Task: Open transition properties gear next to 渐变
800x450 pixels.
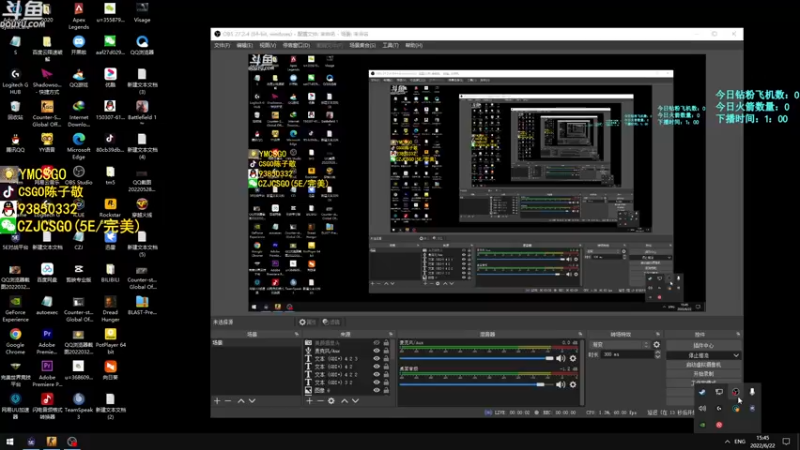Action: [657, 345]
